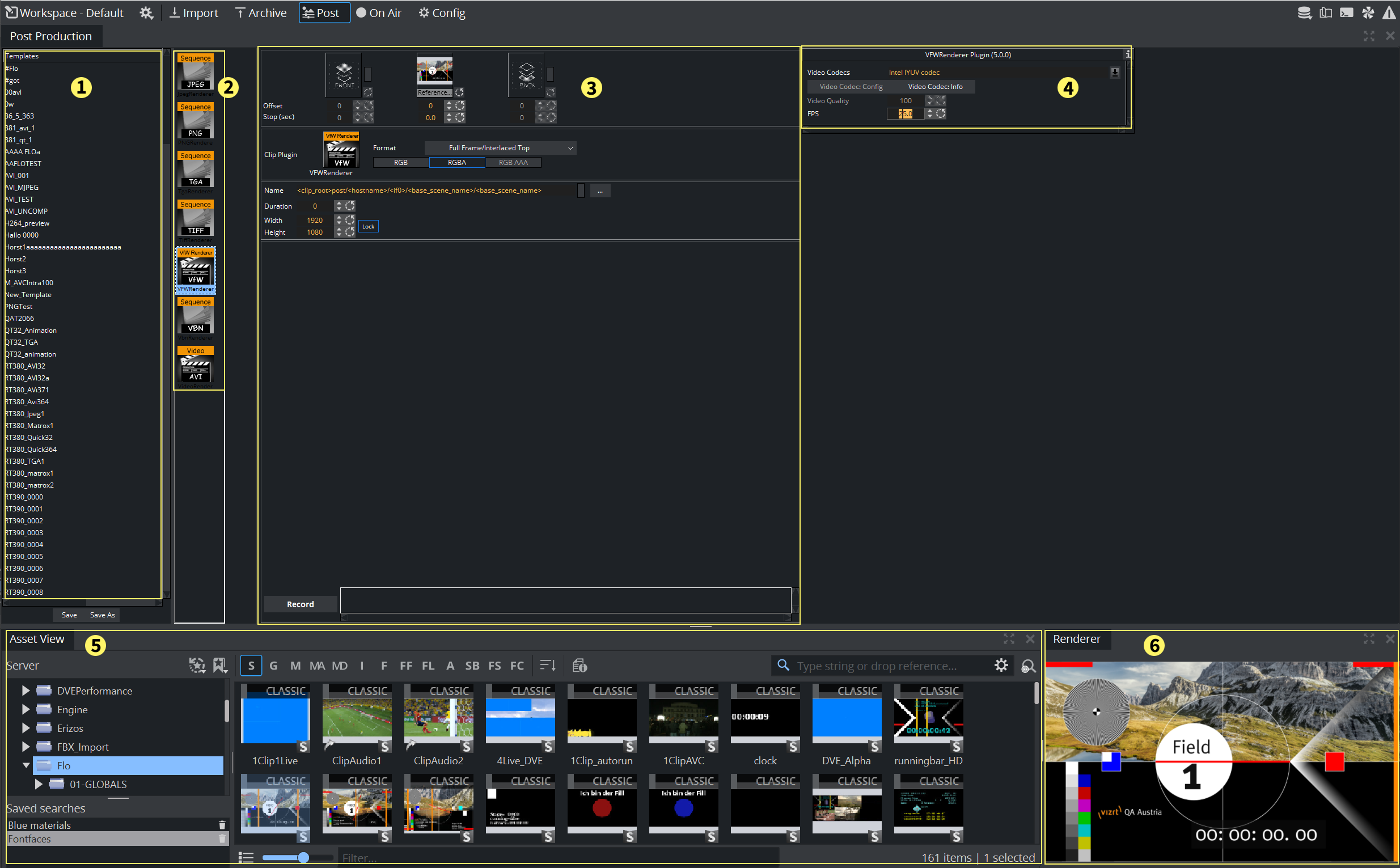Select the AVI Video renderer plugin
This screenshot has width=1400, height=868.
(196, 368)
